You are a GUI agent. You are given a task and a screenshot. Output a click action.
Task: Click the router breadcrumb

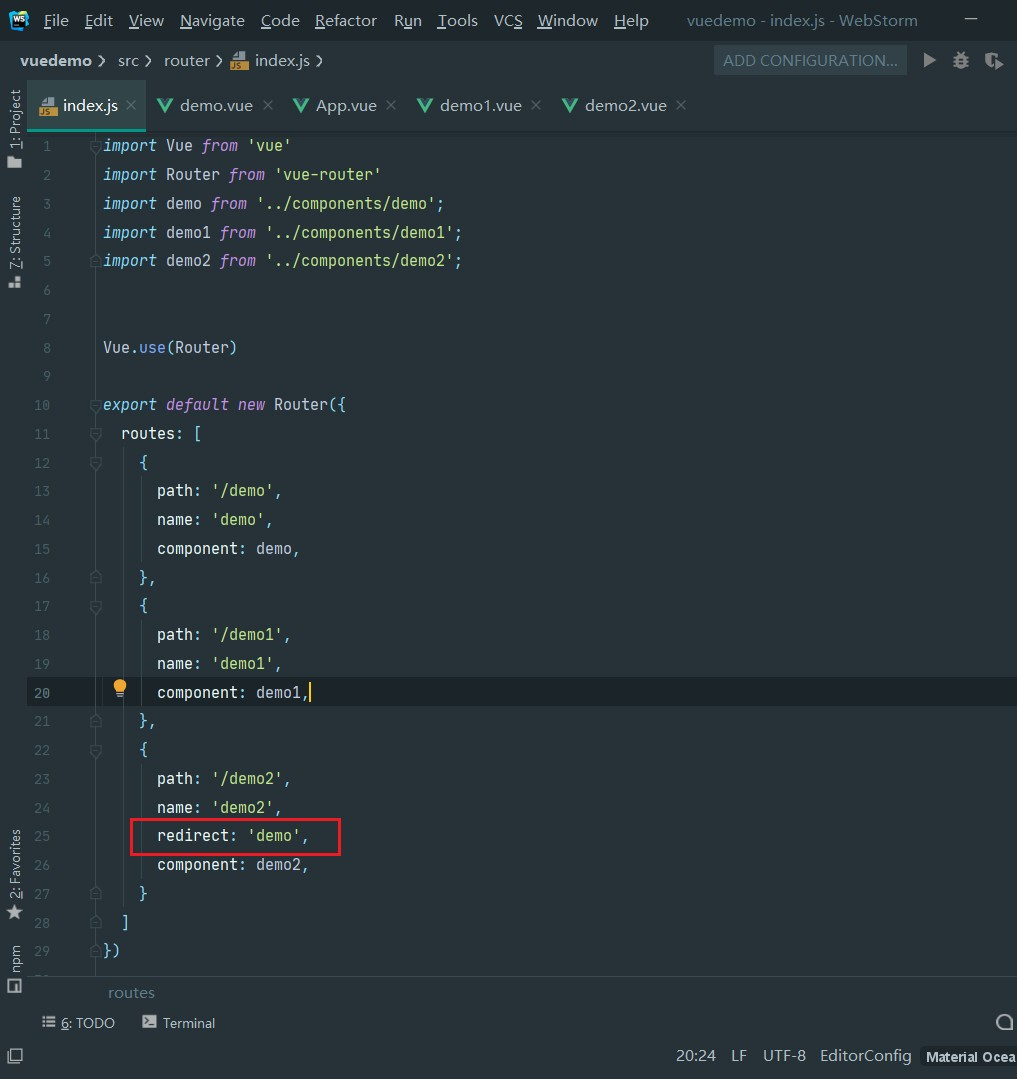(x=186, y=61)
